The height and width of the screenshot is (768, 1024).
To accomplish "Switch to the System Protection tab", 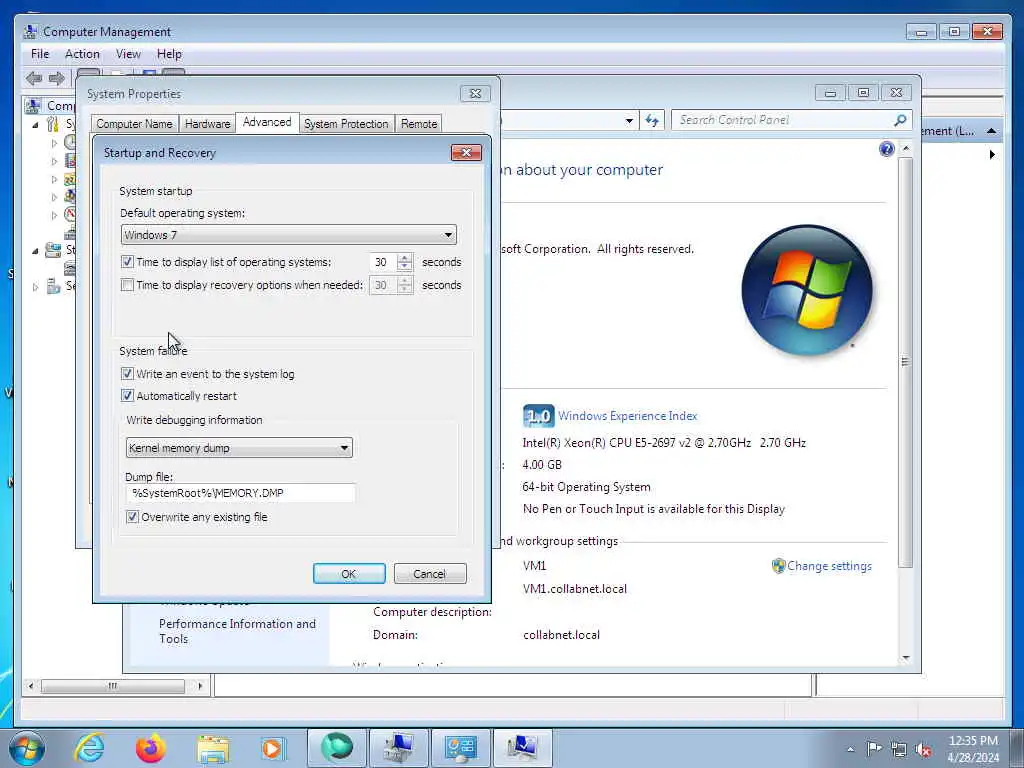I will [346, 123].
